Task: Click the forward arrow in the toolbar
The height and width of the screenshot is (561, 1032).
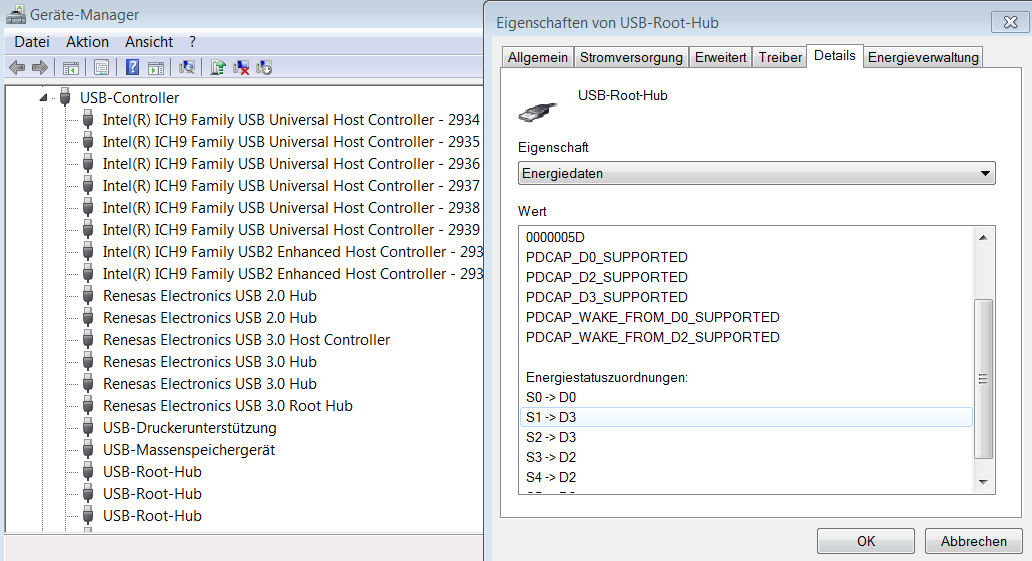Action: pyautogui.click(x=39, y=67)
